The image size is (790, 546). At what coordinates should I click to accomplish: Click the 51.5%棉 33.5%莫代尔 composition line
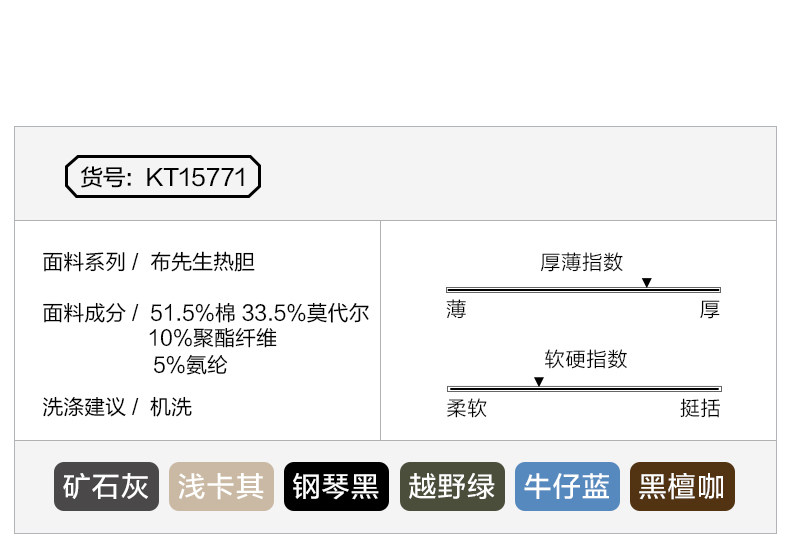(259, 313)
